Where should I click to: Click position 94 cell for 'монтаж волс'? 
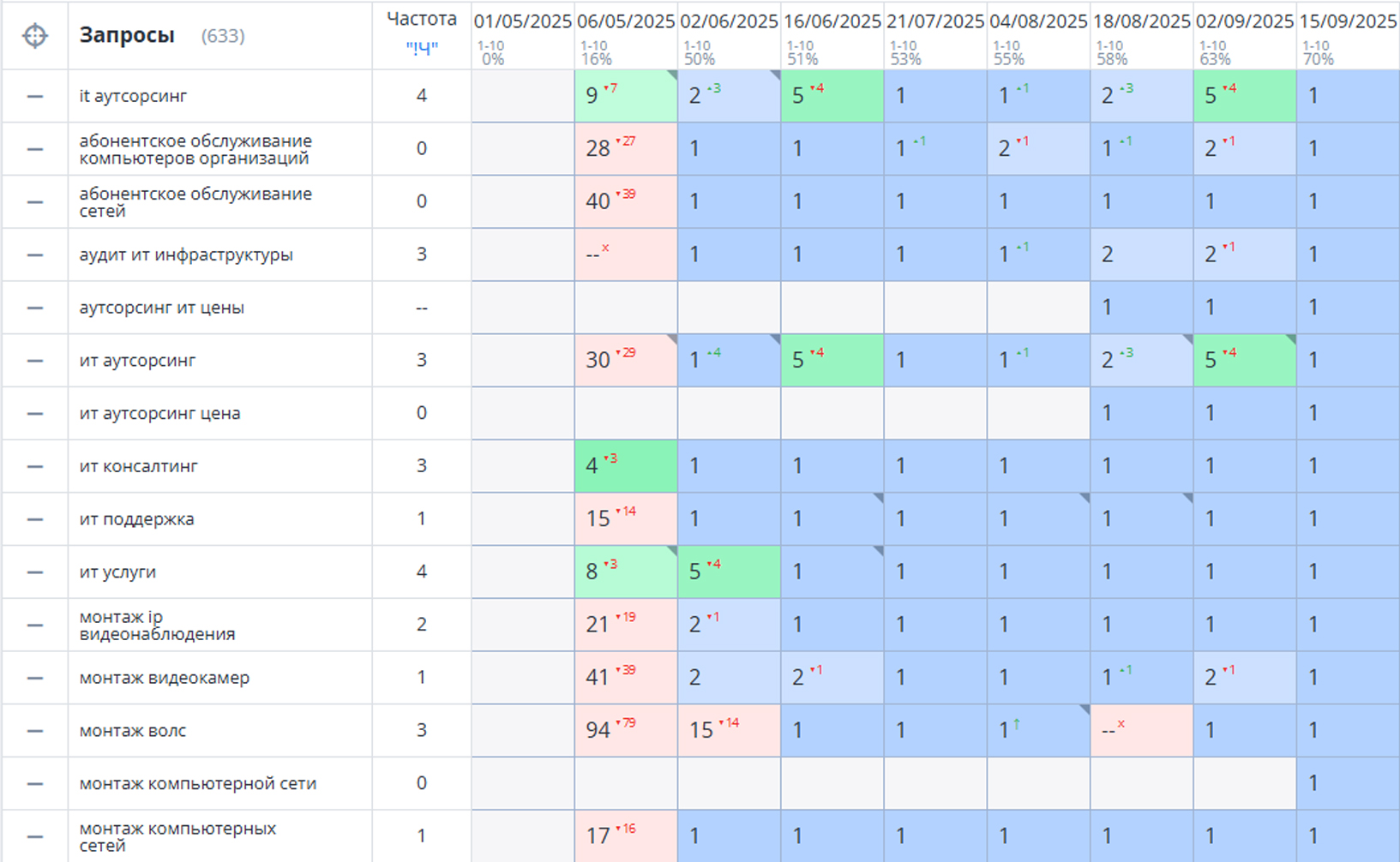[x=626, y=730]
